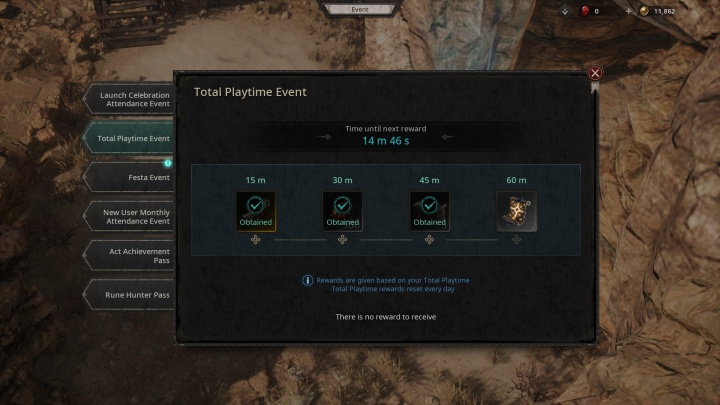Expand the down arrow in top bar
Viewport: 720px width, 405px height.
(x=565, y=11)
